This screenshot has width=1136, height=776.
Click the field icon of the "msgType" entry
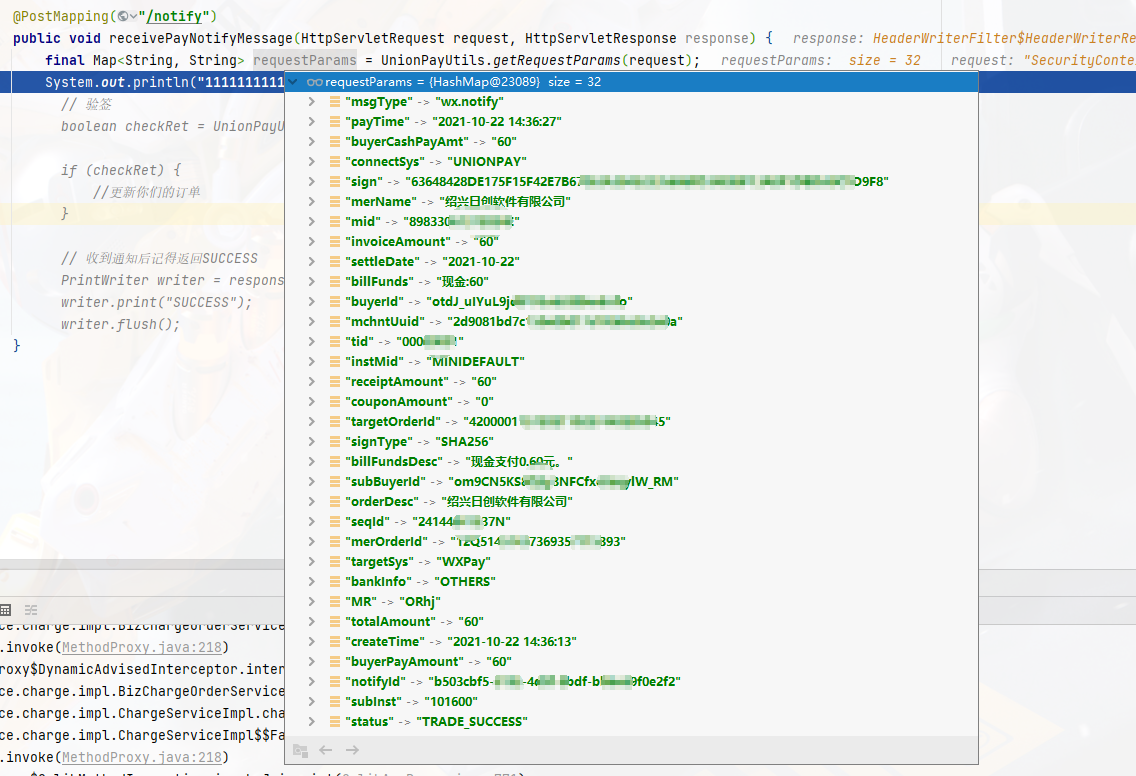335,101
